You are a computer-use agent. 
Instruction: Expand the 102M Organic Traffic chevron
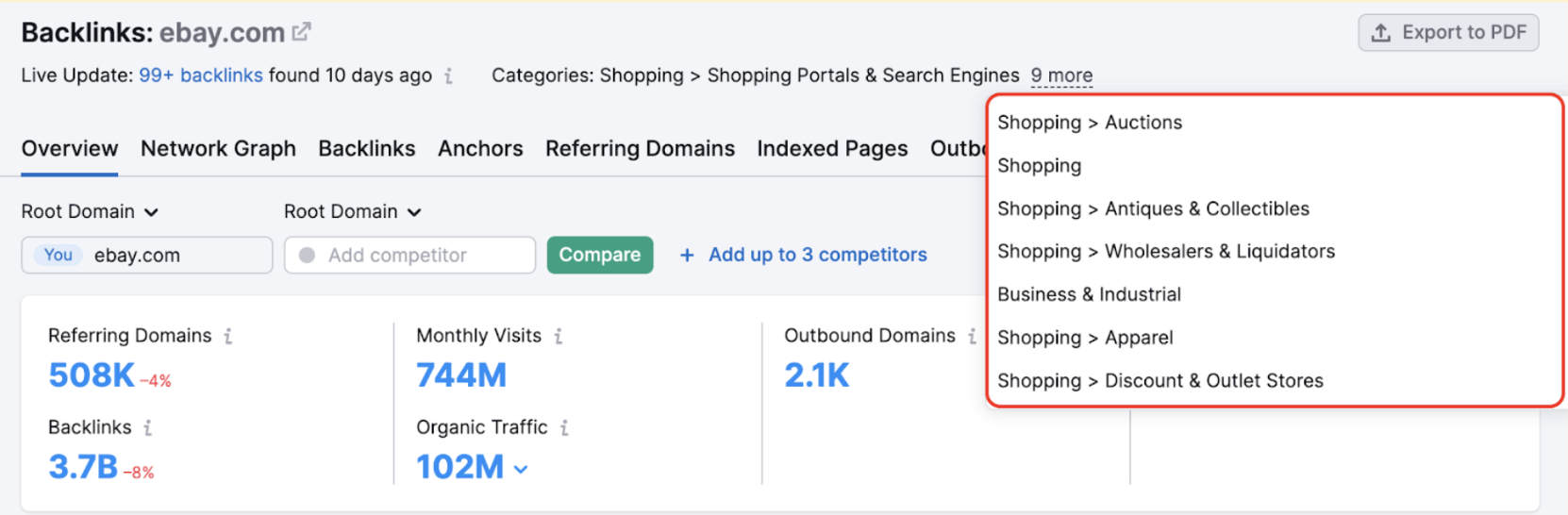click(521, 469)
